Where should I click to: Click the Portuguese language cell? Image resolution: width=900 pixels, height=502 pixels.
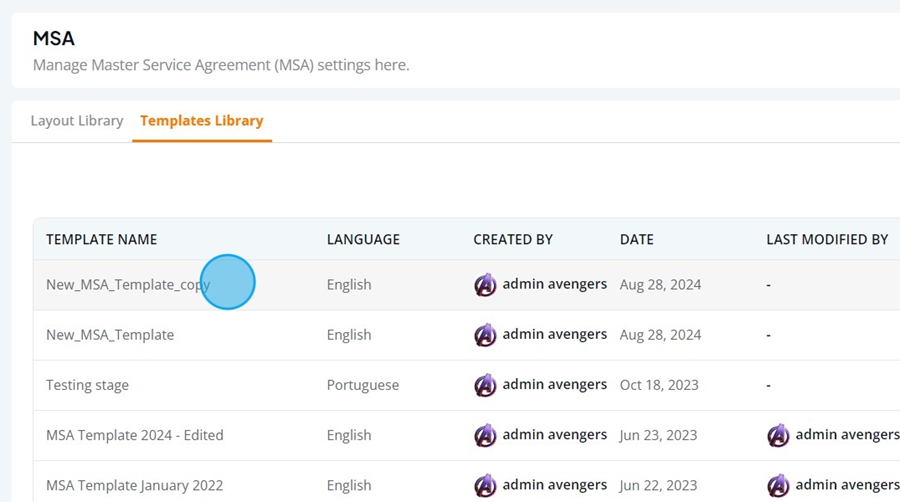point(363,385)
